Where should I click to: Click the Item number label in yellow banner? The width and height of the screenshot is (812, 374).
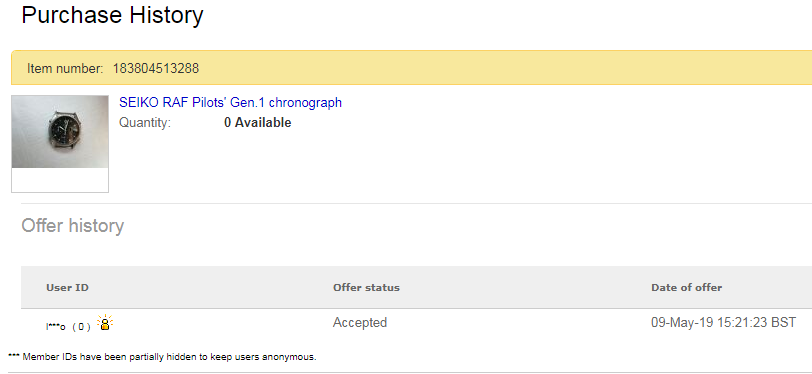click(65, 68)
